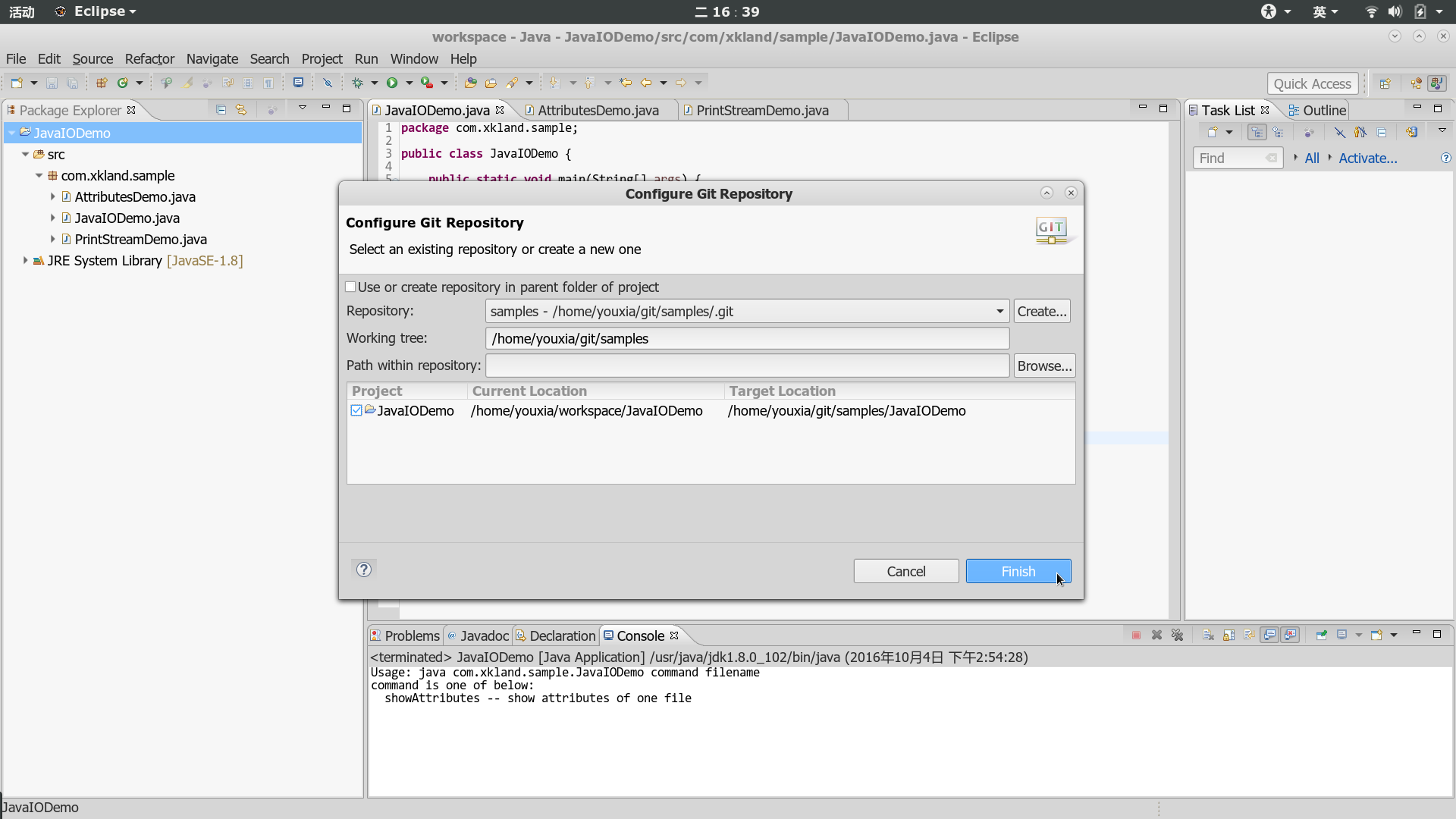Screen dimensions: 1456x819
Task: Click the GIT logo in dialog header
Action: click(x=1053, y=230)
